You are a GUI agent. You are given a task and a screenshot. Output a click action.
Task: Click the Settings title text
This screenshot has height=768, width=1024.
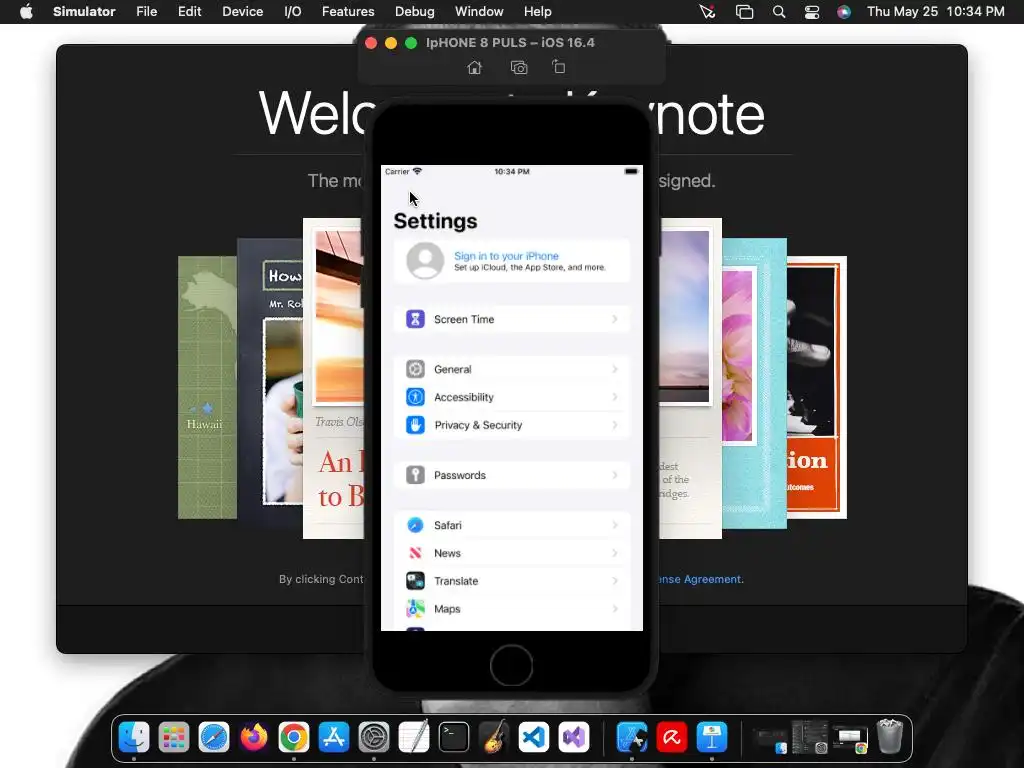click(x=436, y=221)
